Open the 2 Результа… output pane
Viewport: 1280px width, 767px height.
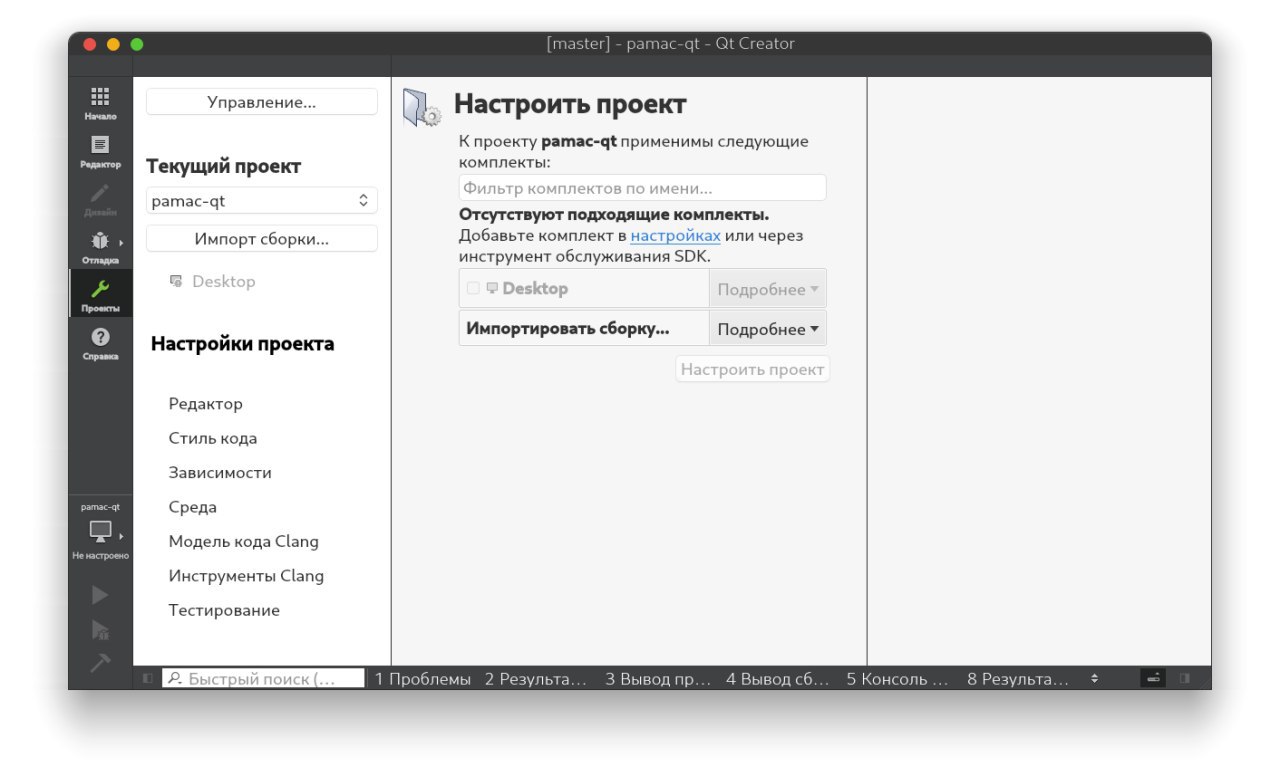[536, 679]
